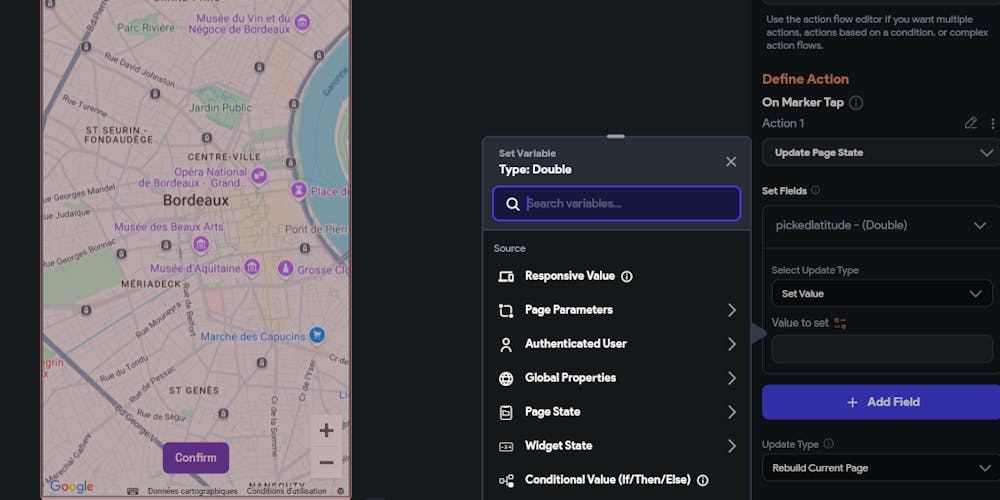Edit Action 1 with pencil icon
The width and height of the screenshot is (1000, 500).
click(x=971, y=123)
